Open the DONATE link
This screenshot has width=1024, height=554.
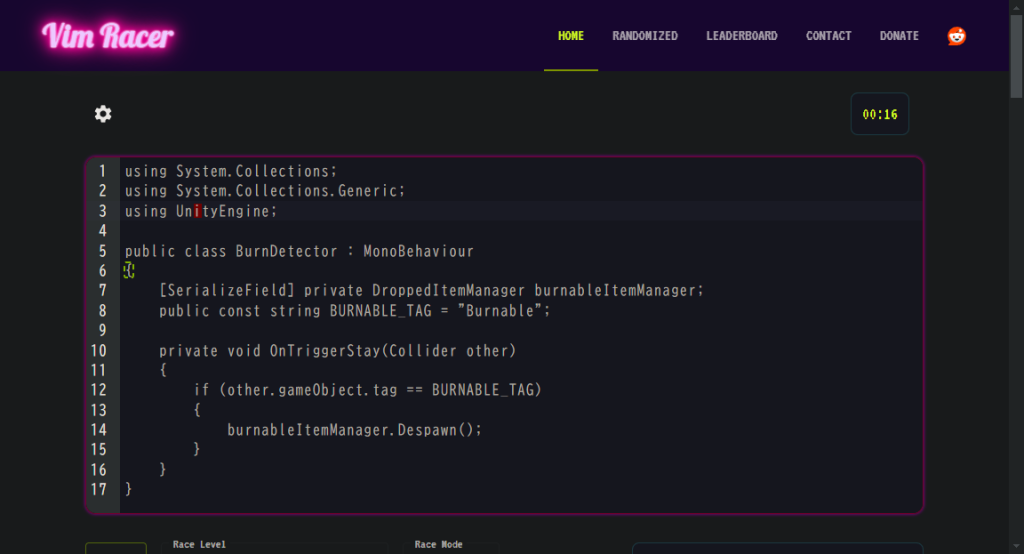tap(899, 36)
